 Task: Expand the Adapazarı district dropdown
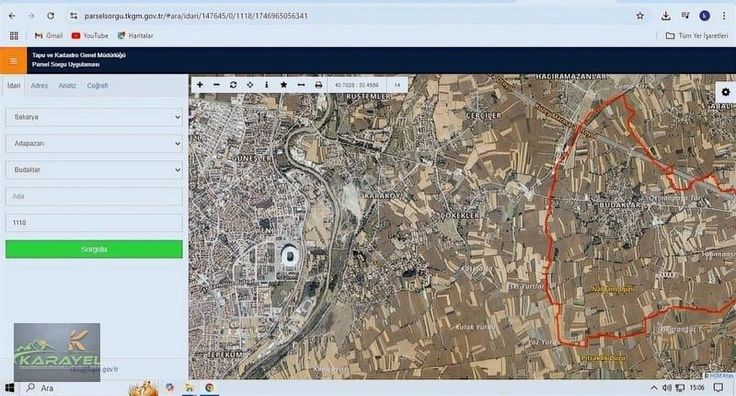(x=94, y=143)
